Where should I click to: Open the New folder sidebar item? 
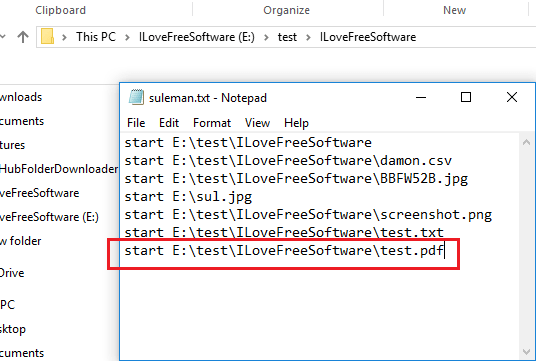point(21,241)
